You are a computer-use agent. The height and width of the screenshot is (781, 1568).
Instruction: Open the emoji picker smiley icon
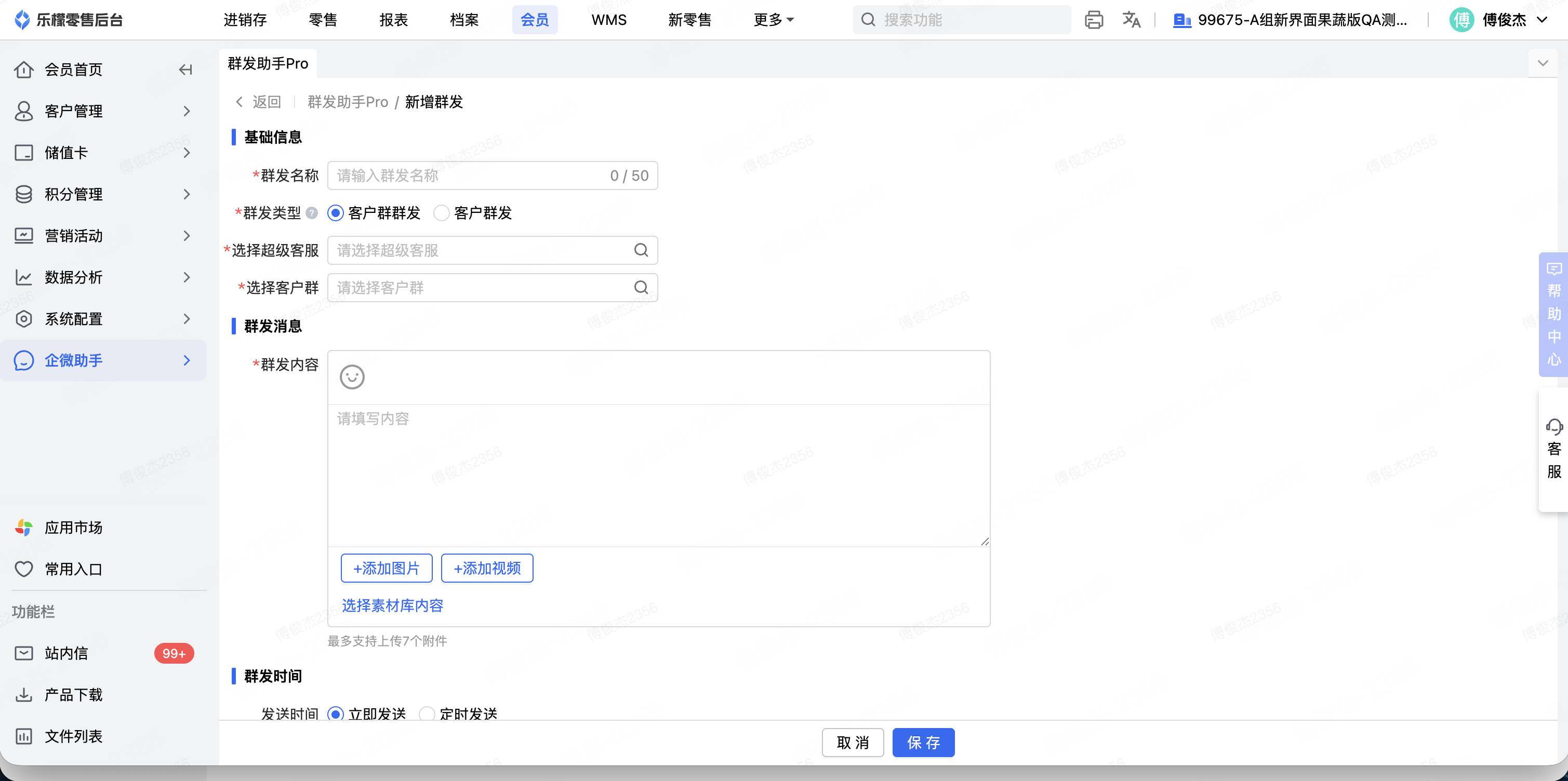coord(352,376)
